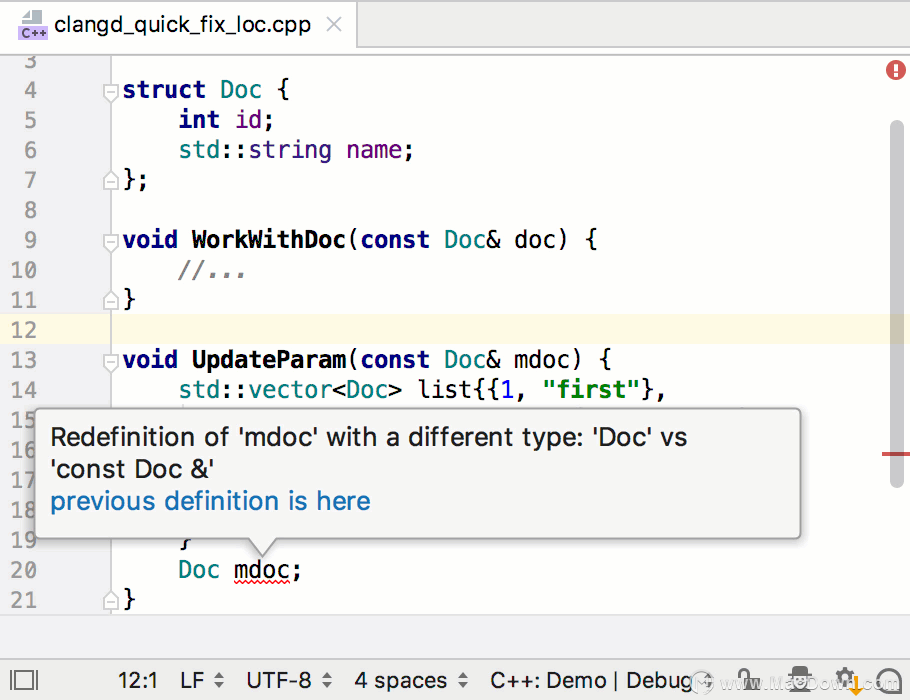
Task: Click the fold end marker on line 7
Action: [110, 181]
